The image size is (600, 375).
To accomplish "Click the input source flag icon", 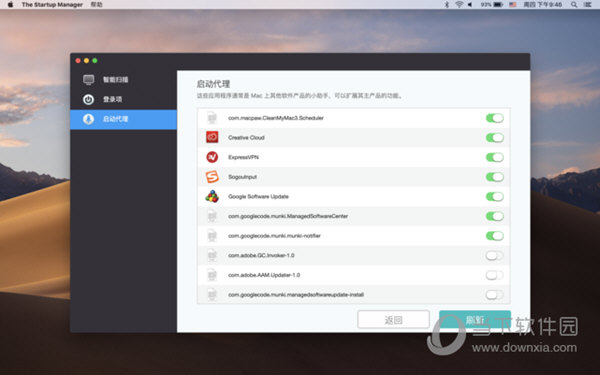I will click(x=513, y=5).
